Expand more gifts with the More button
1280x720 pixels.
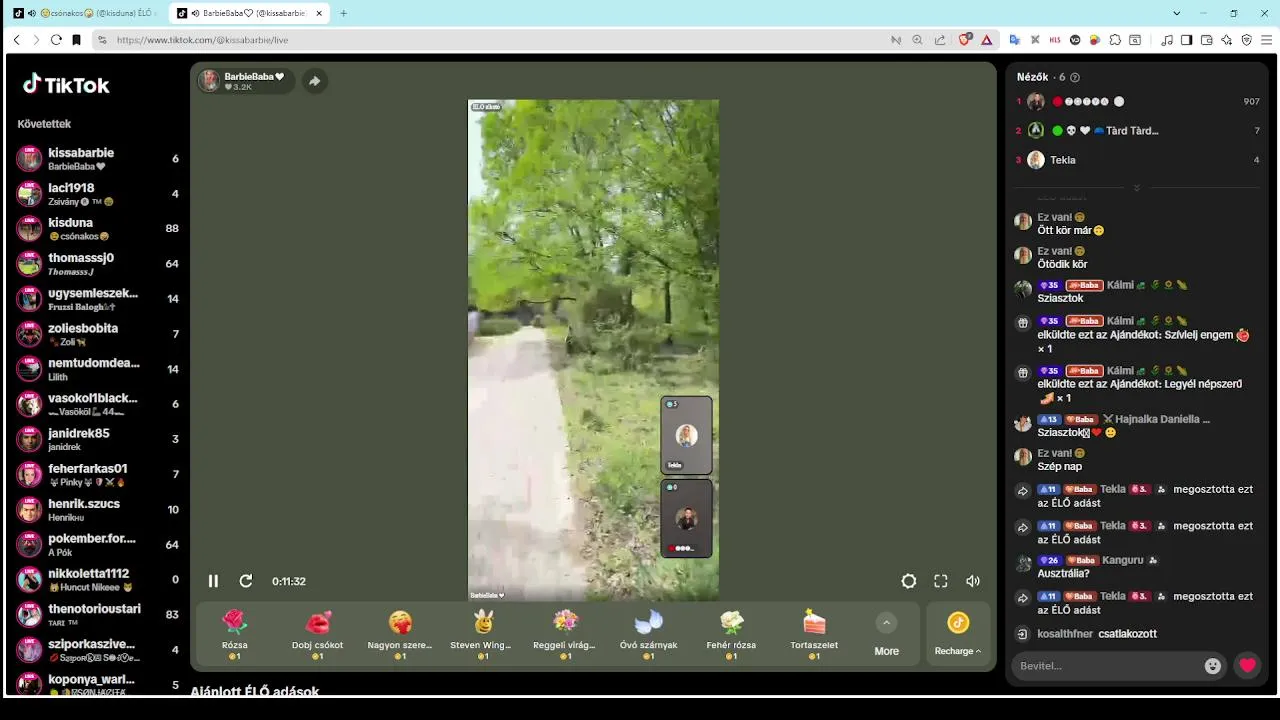(886, 635)
